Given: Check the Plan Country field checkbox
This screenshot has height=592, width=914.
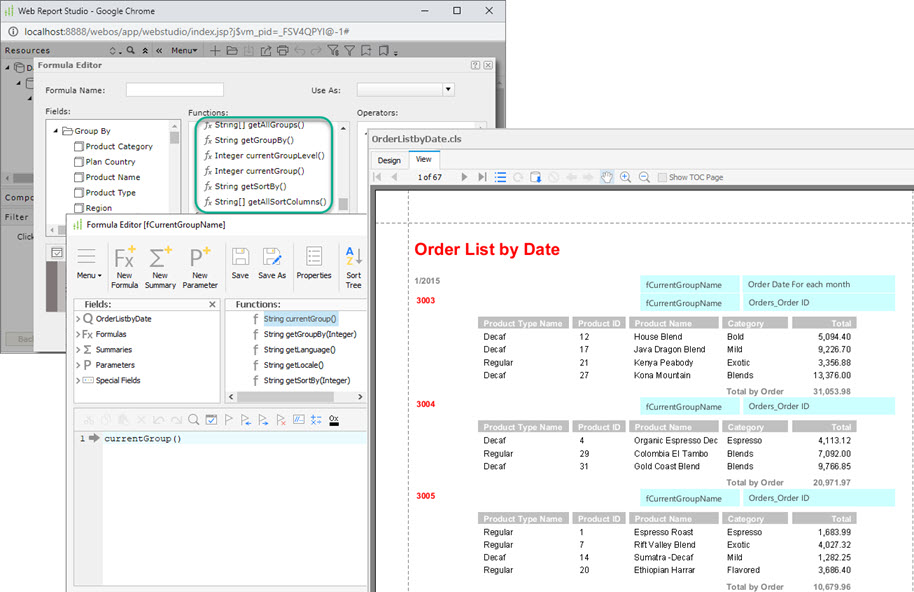Looking at the screenshot, I should (x=79, y=161).
